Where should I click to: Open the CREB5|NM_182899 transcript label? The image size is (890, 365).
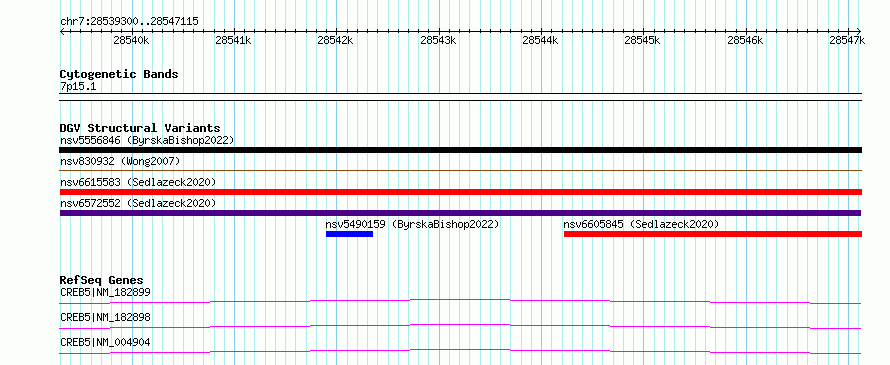click(105, 293)
